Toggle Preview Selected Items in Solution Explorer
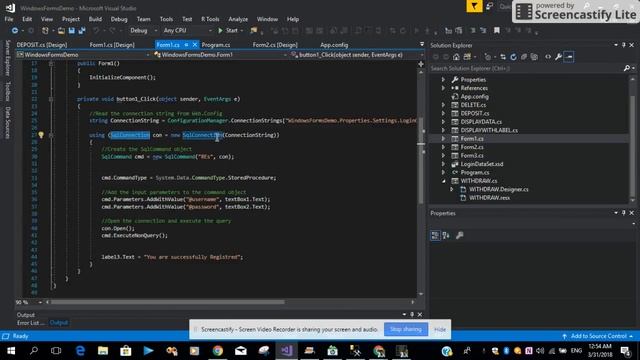 tap(569, 57)
